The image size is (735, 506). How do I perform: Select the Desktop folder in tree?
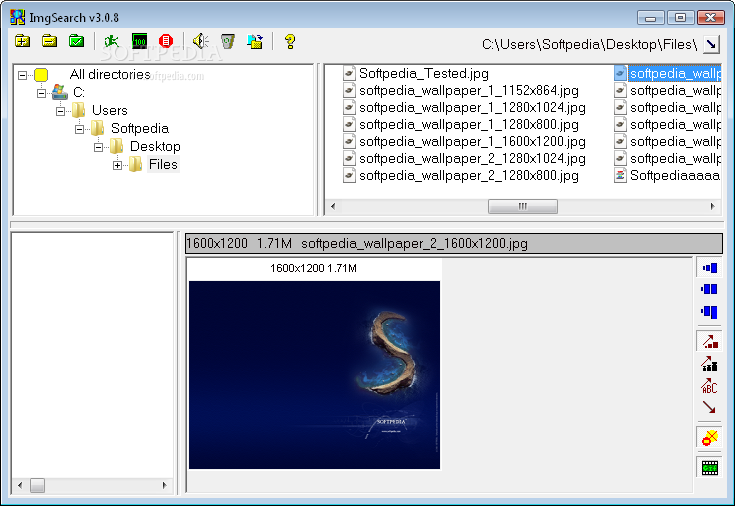point(155,146)
